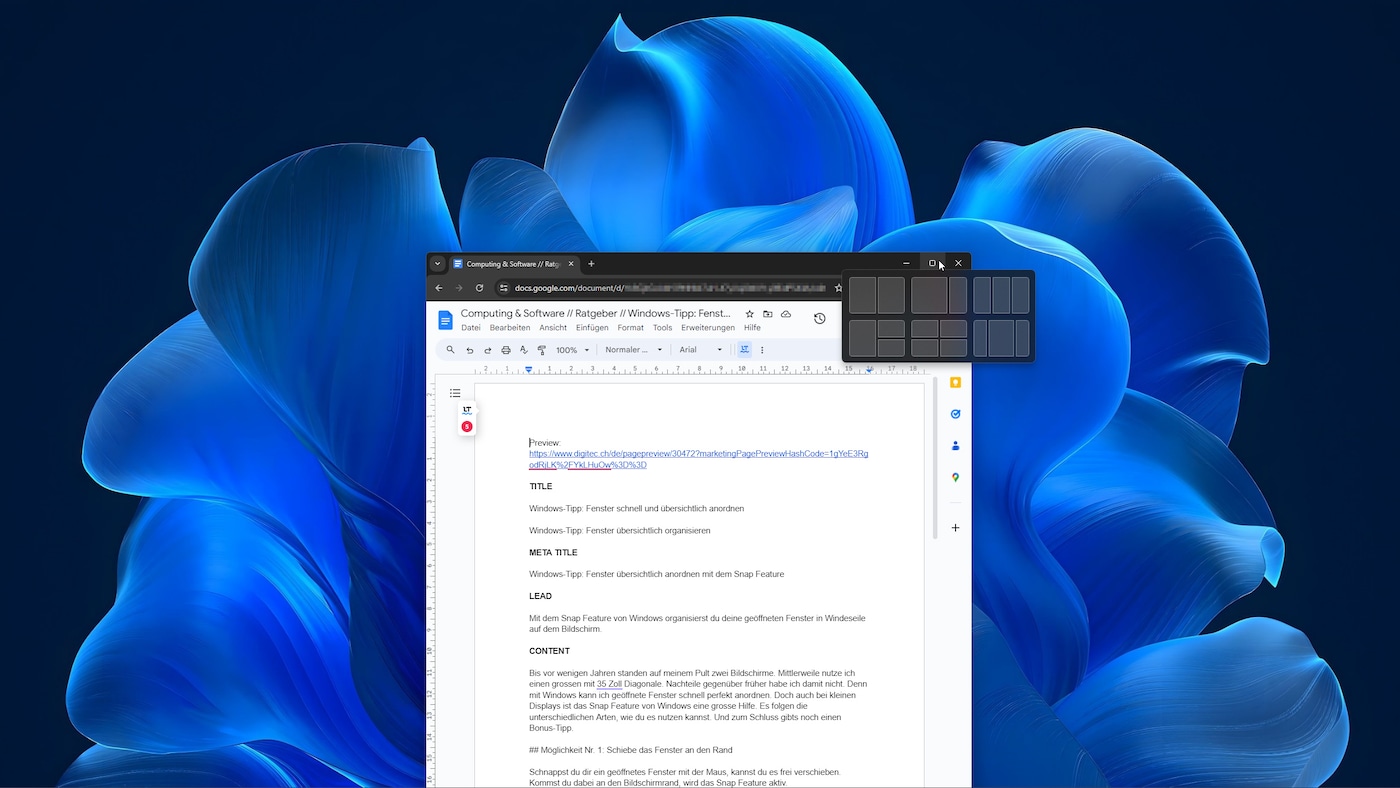The height and width of the screenshot is (788, 1400).
Task: Click the docs.google.com address bar
Action: (670, 288)
